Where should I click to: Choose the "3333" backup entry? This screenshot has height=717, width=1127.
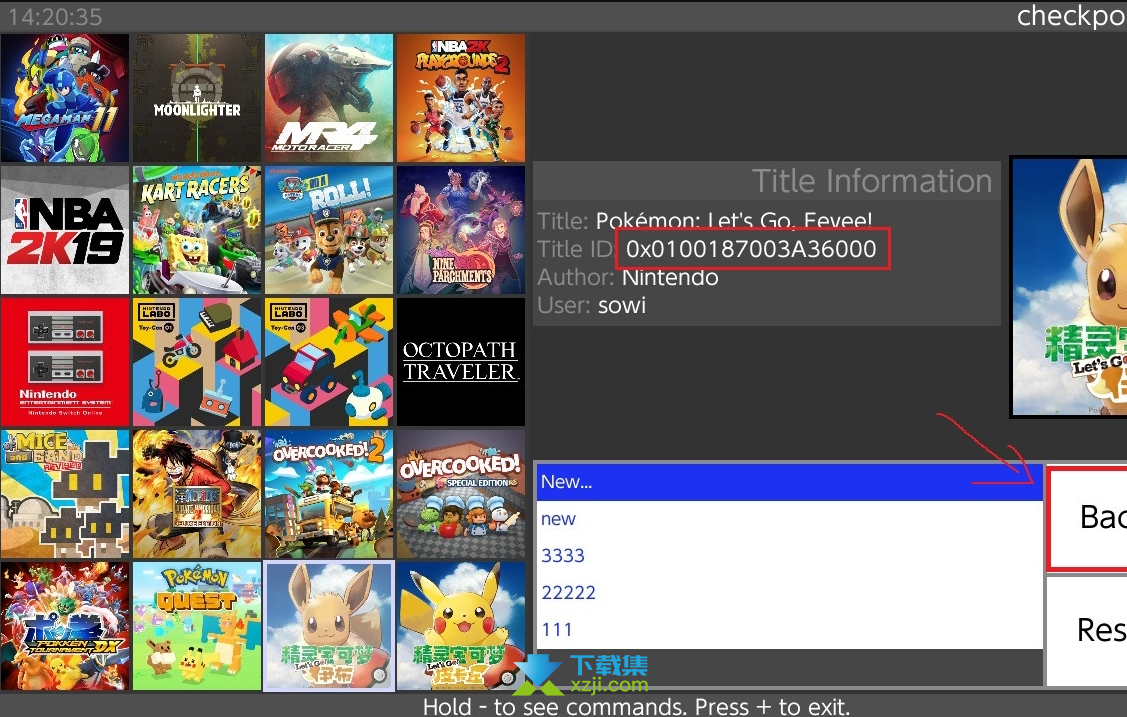click(x=789, y=555)
